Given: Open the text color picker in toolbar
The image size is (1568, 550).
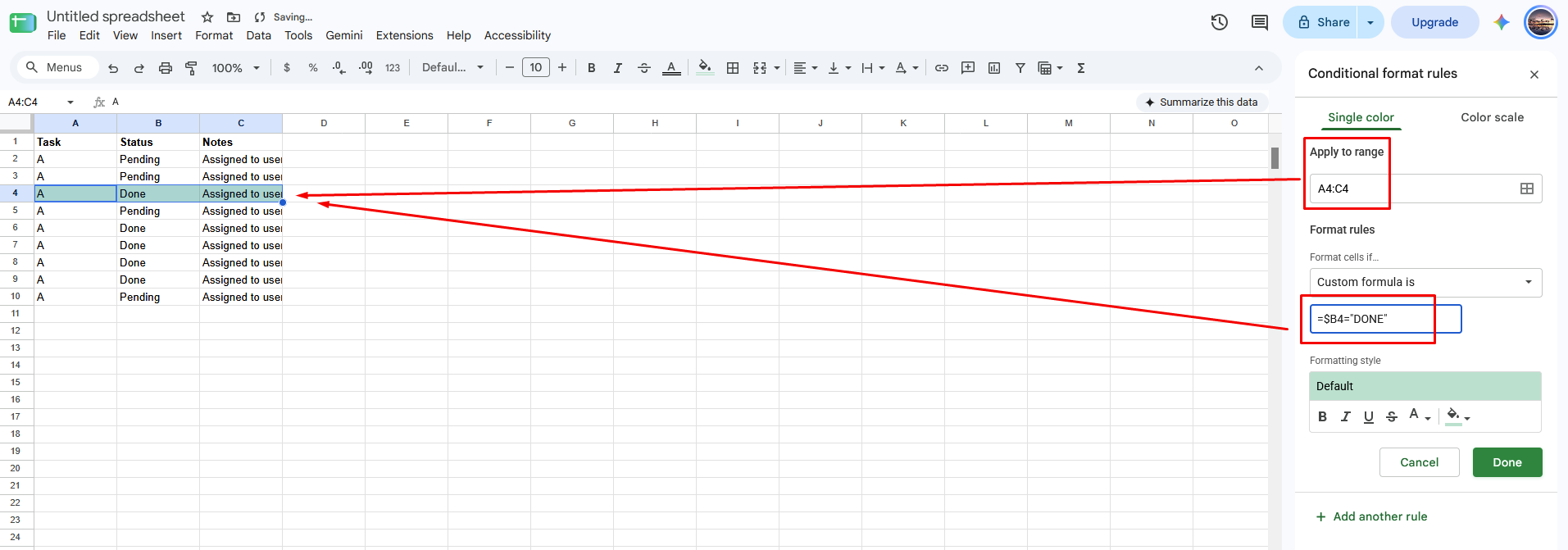Looking at the screenshot, I should click(x=671, y=68).
